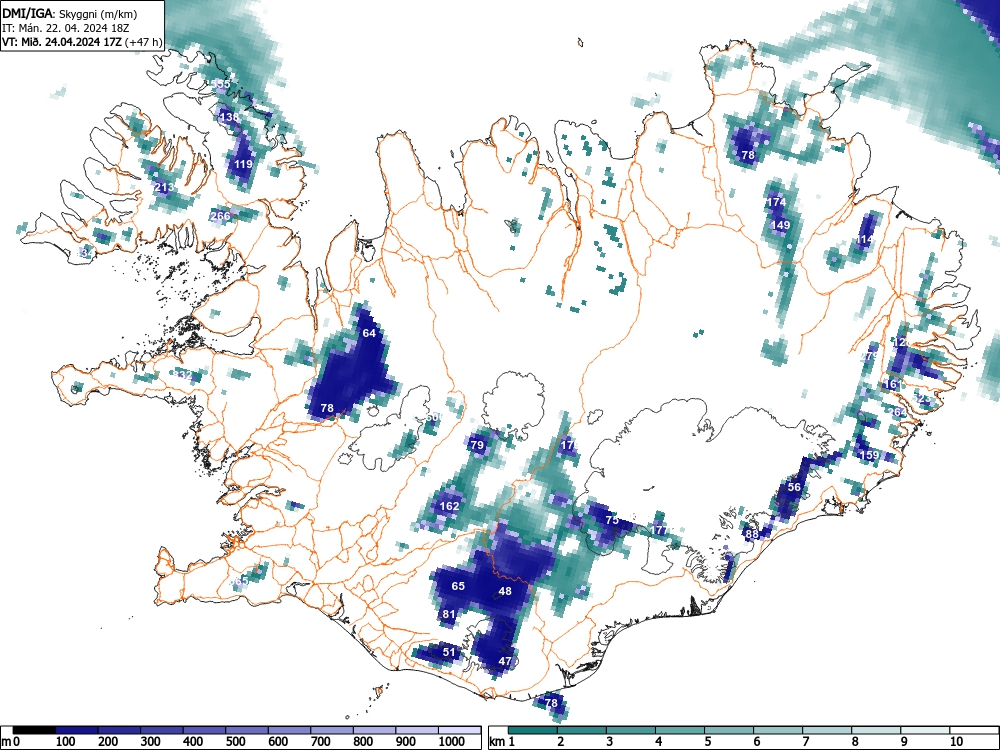Viewport: 1000px width, 750px height.
Task: Click the 'km 1' label on the kilometre legend
Action: click(x=503, y=742)
